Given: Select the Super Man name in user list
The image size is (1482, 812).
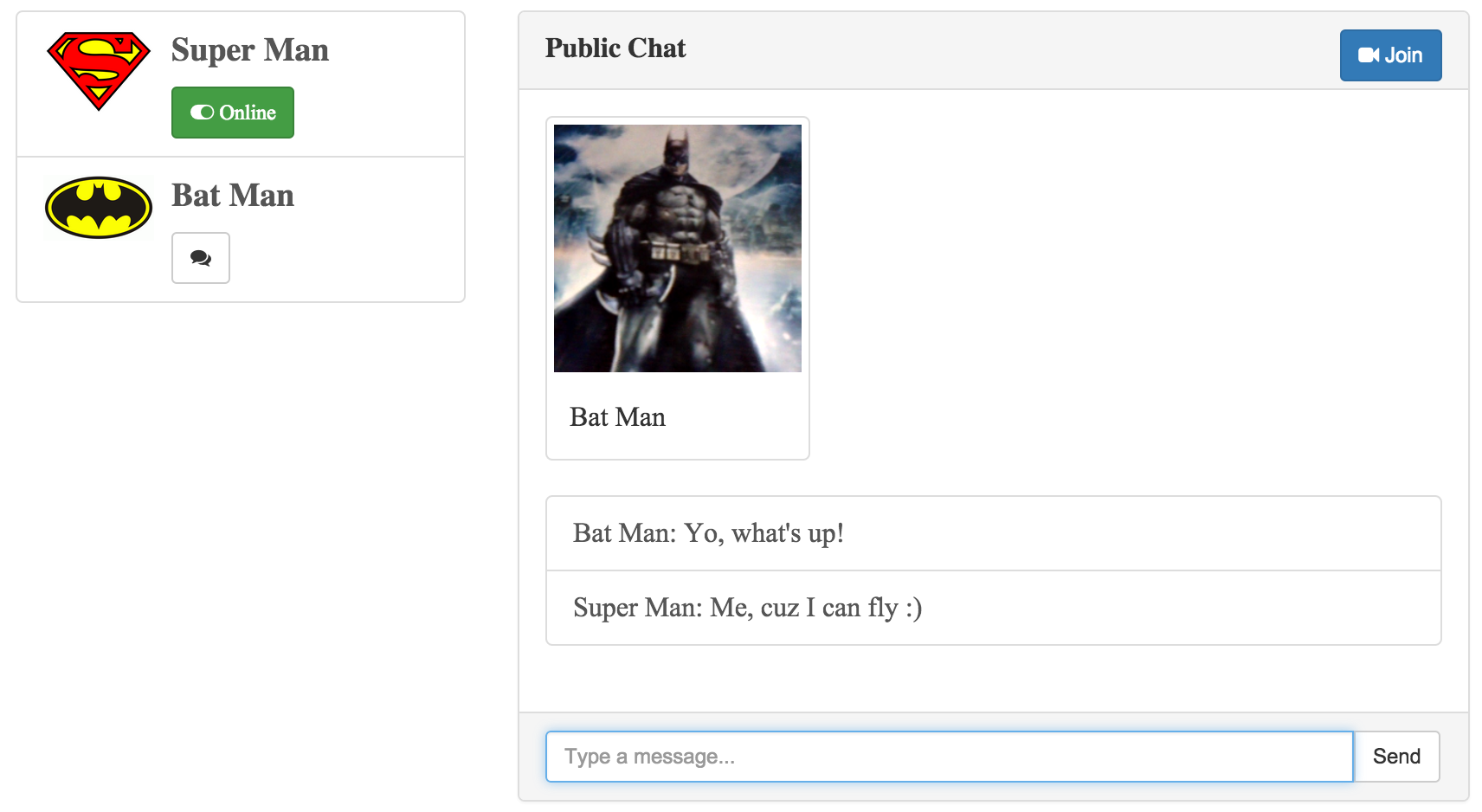Looking at the screenshot, I should tap(249, 50).
